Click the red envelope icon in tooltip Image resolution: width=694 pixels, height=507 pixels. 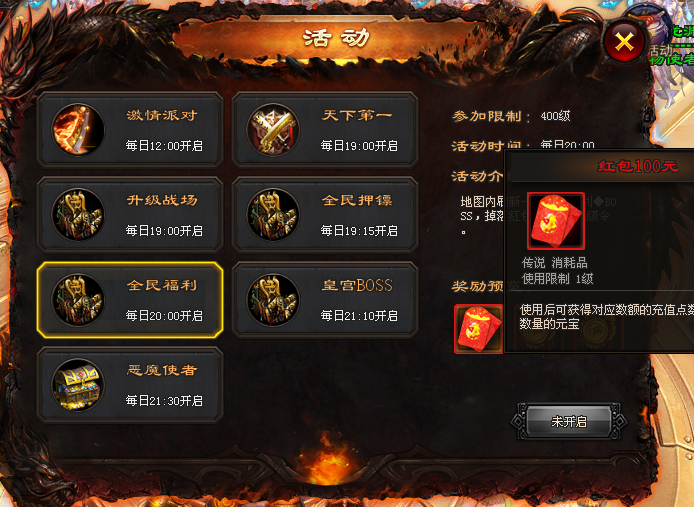click(556, 221)
